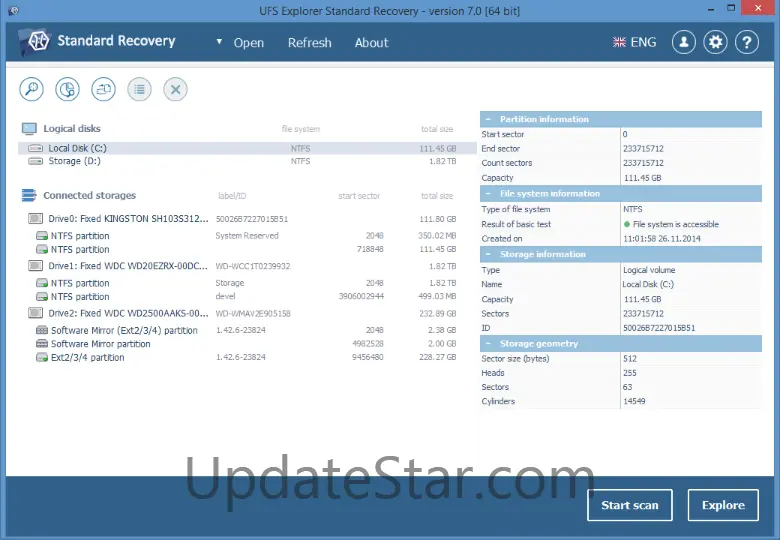Screen dimensions: 780x540
Task: Click the Connected storages stack icon
Action: [29, 195]
